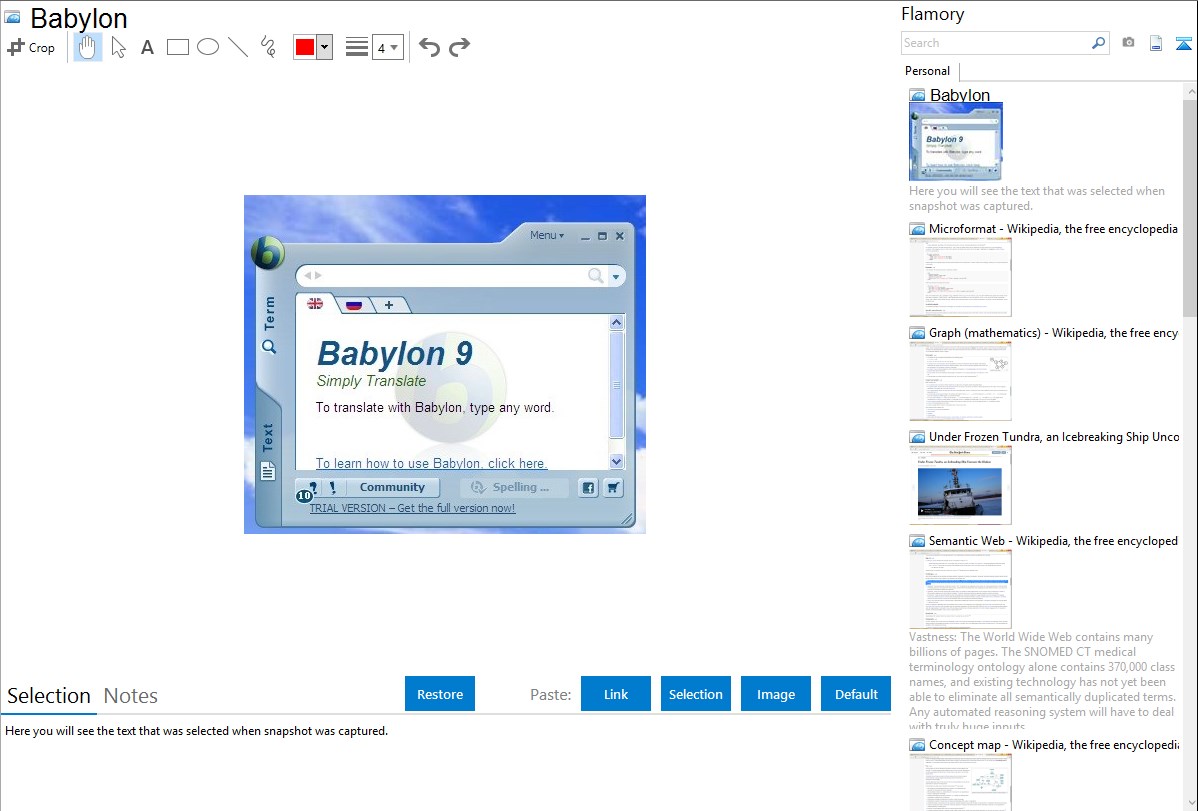Open the Personal tab
Image resolution: width=1198 pixels, height=811 pixels.
(x=927, y=71)
